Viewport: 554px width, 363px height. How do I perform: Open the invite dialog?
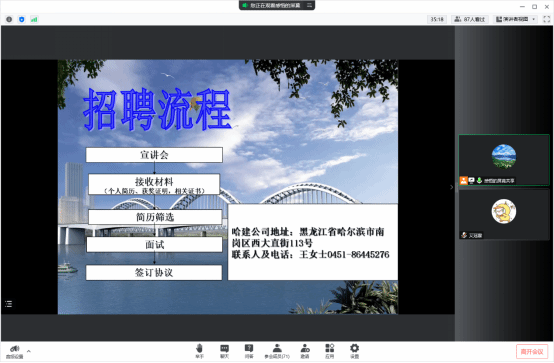(305, 351)
